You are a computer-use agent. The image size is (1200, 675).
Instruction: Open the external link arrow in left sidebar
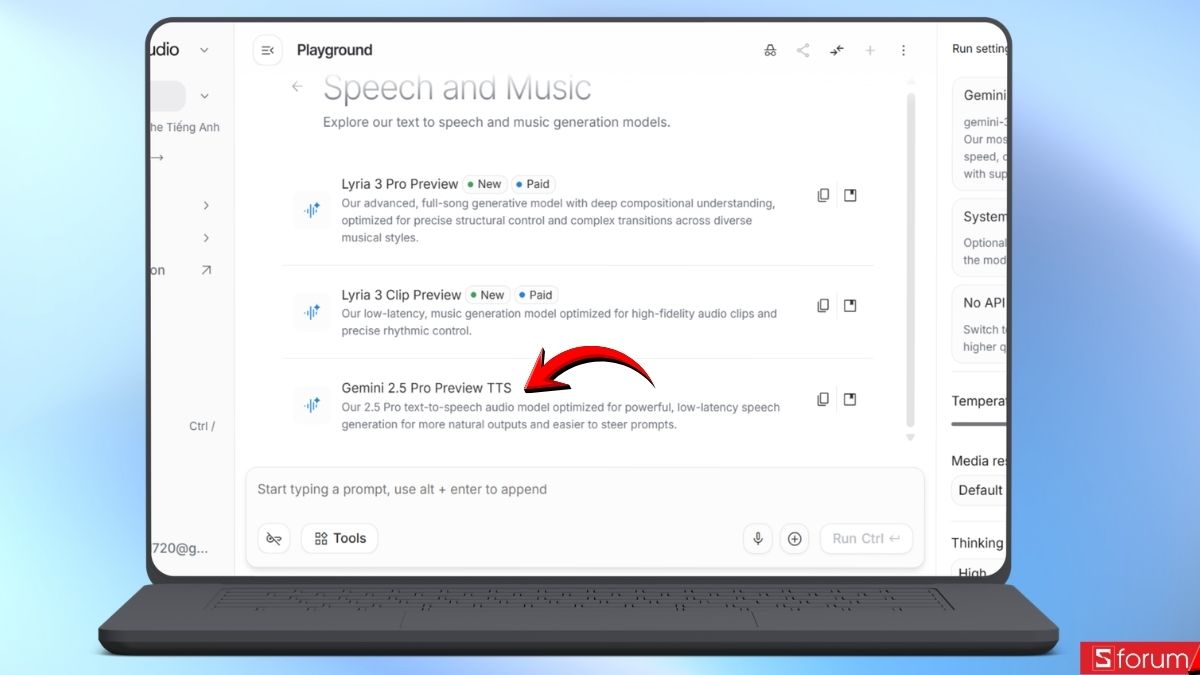point(206,270)
